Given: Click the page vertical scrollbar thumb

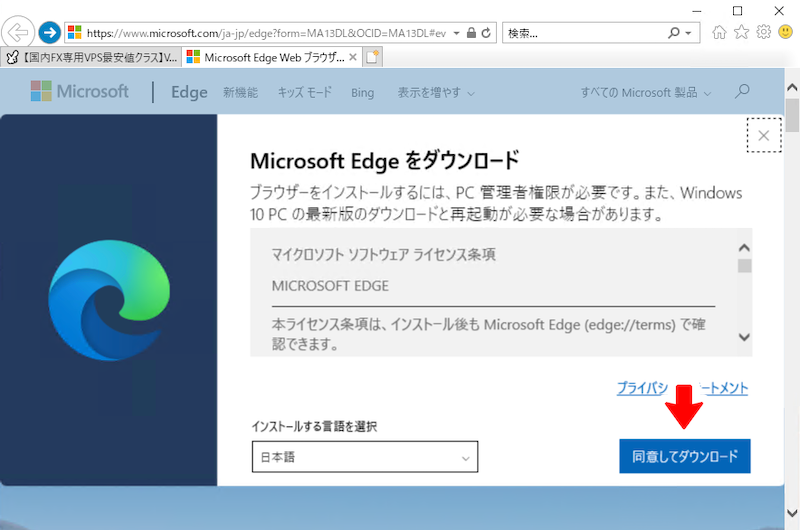Looking at the screenshot, I should 792,115.
